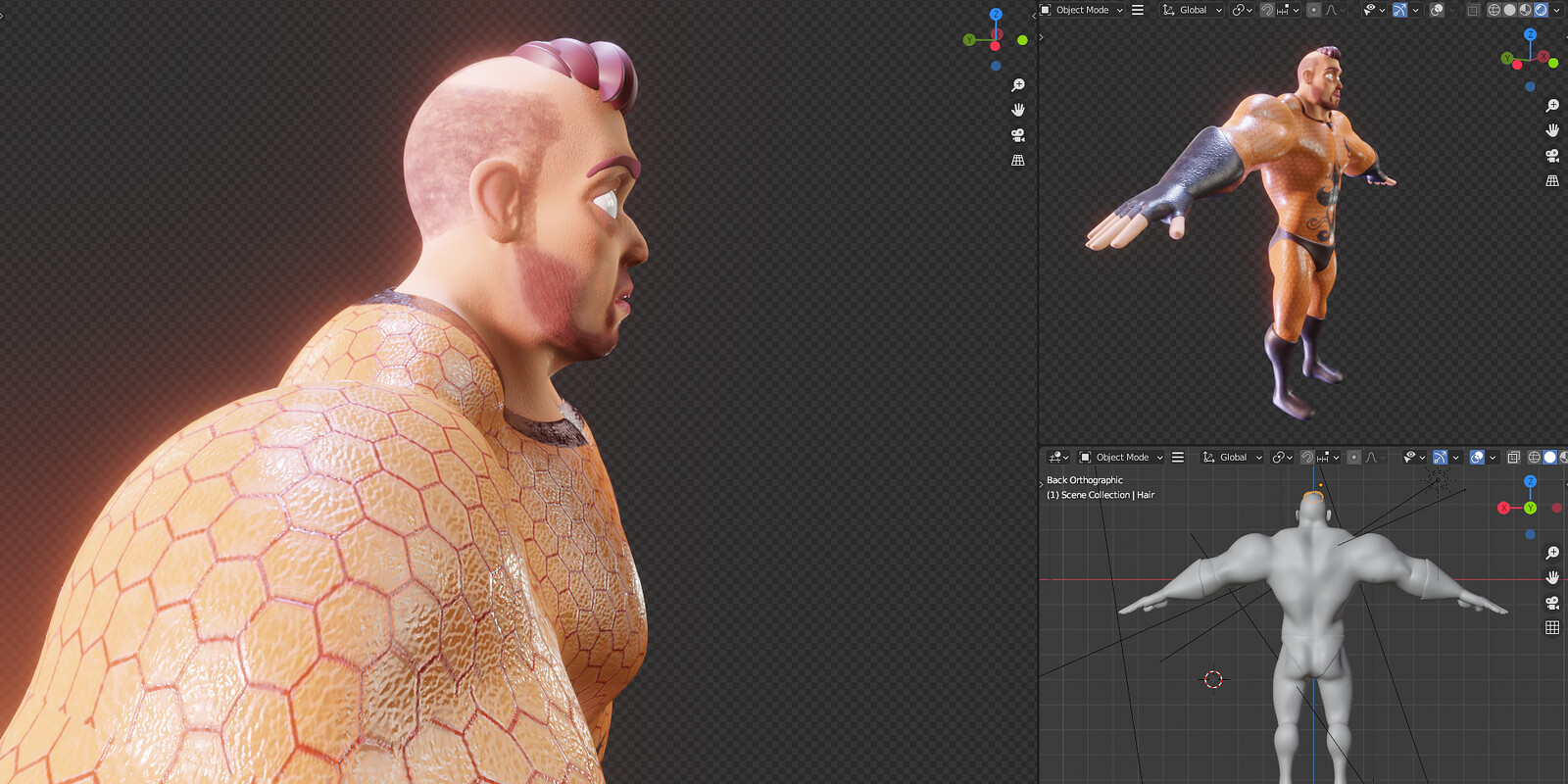
Task: Open Global orientation dropdown in top-right viewport
Action: pyautogui.click(x=1193, y=10)
